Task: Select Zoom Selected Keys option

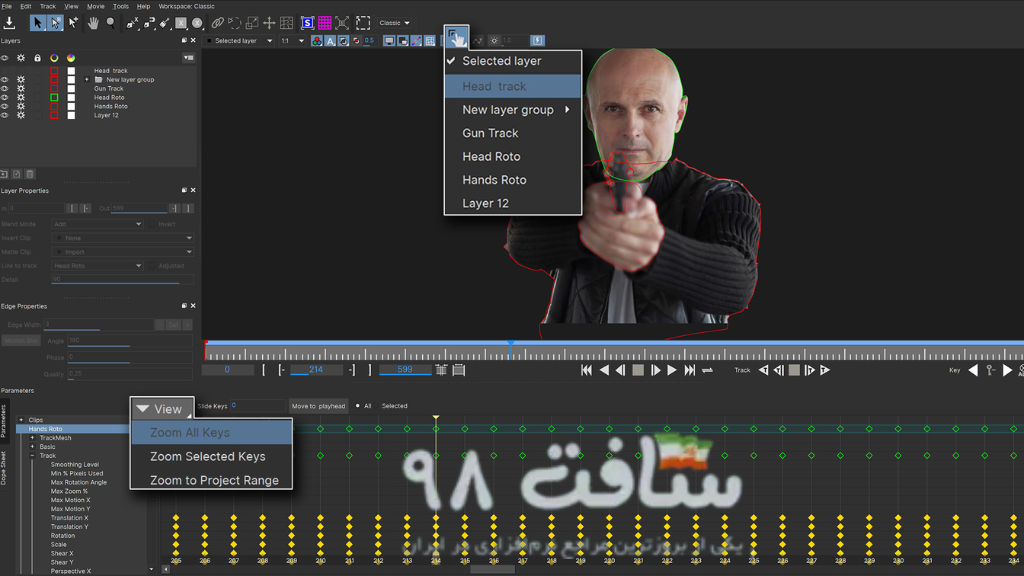Action: click(x=212, y=456)
